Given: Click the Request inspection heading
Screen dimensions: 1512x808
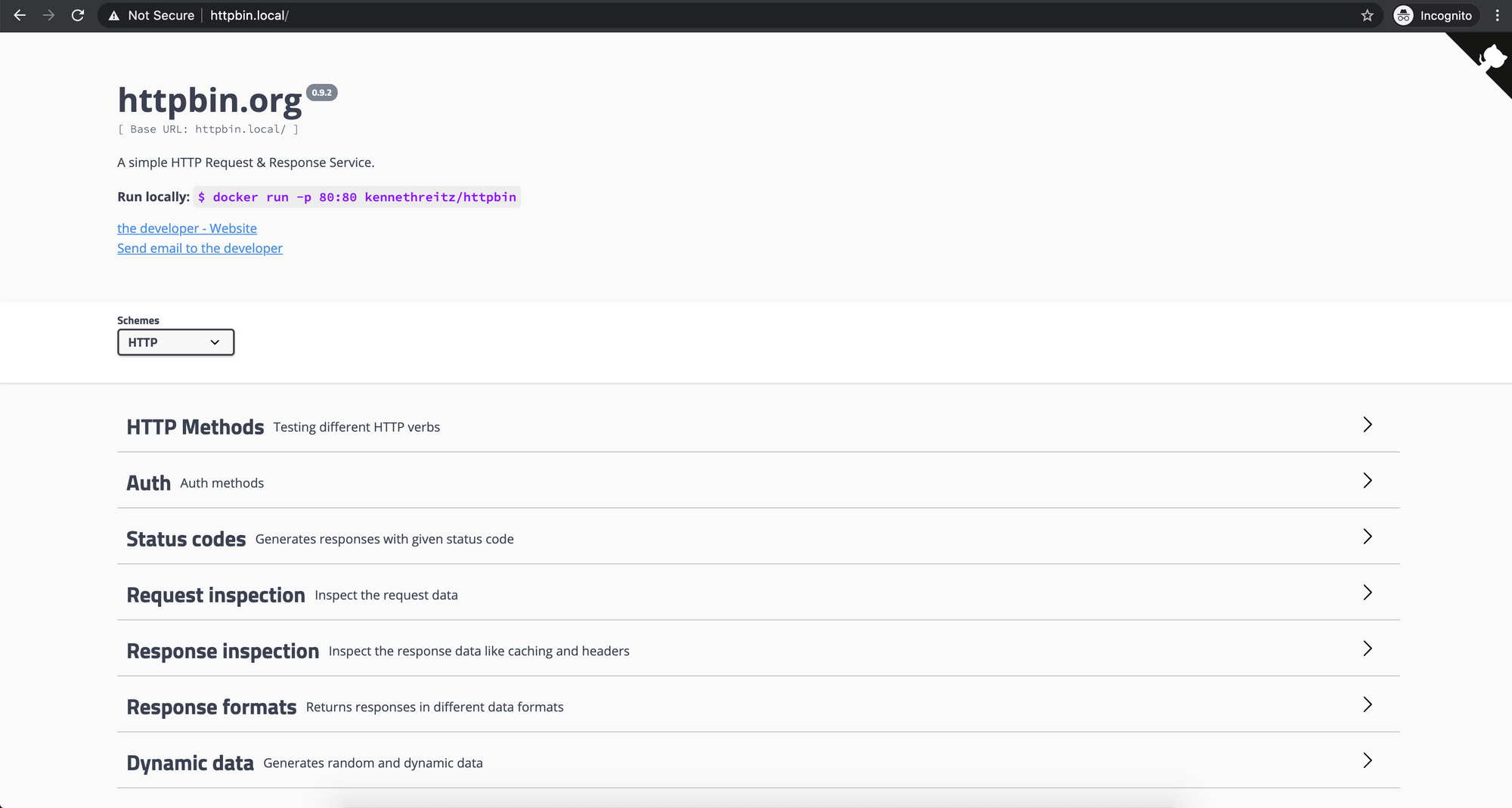Looking at the screenshot, I should click(215, 595).
